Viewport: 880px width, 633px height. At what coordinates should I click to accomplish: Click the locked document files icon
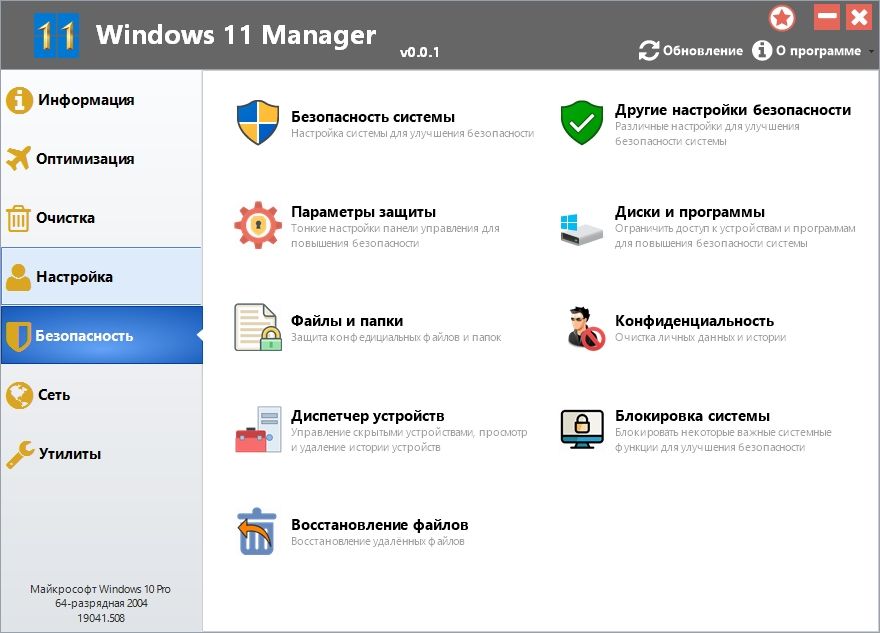[258, 327]
